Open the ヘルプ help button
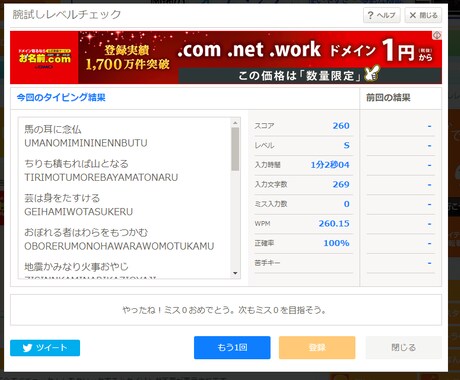This screenshot has width=460, height=380. click(x=382, y=15)
